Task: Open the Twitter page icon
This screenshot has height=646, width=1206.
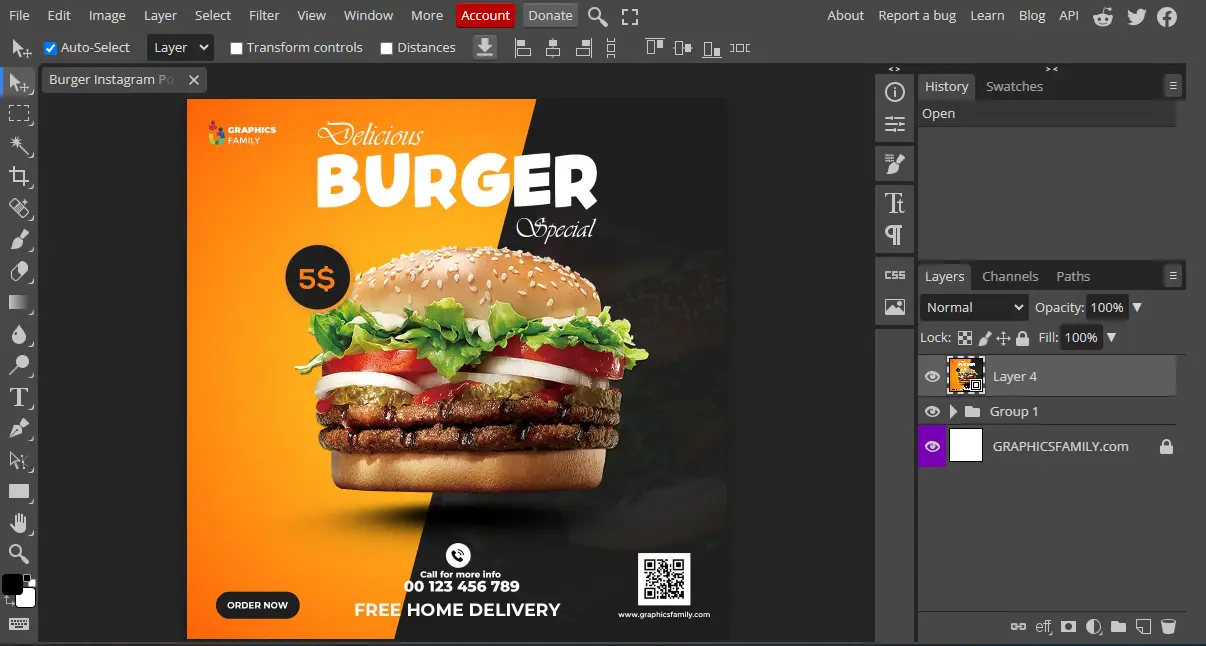Action: [1136, 16]
